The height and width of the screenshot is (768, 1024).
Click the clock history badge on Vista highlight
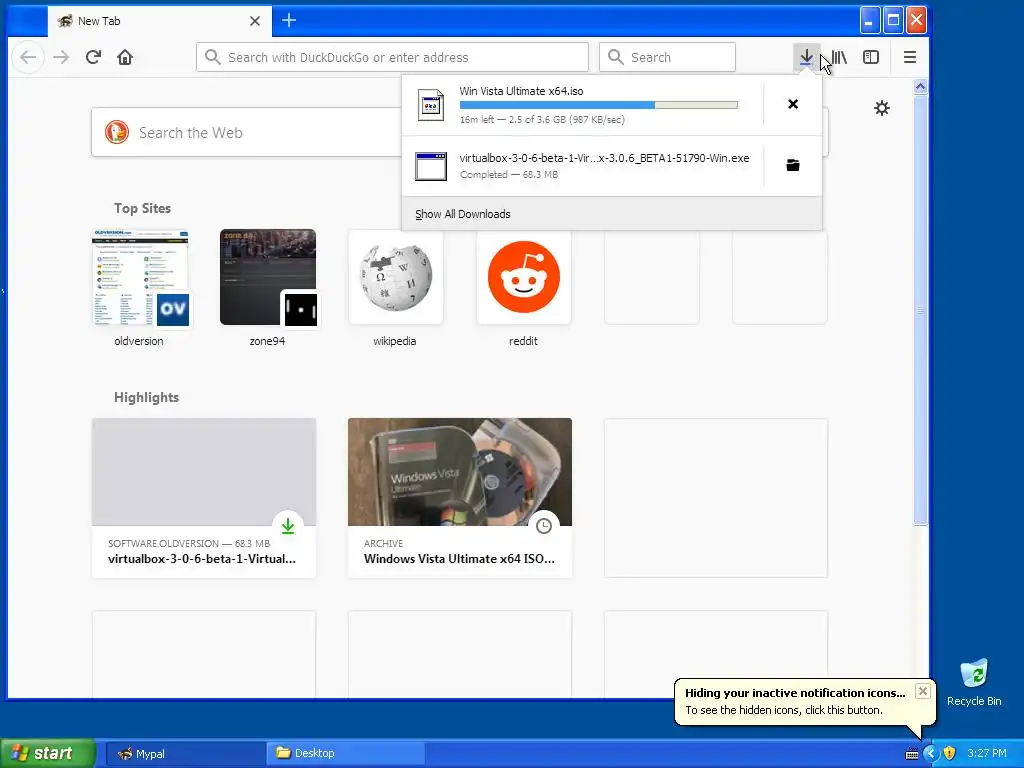pyautogui.click(x=544, y=526)
